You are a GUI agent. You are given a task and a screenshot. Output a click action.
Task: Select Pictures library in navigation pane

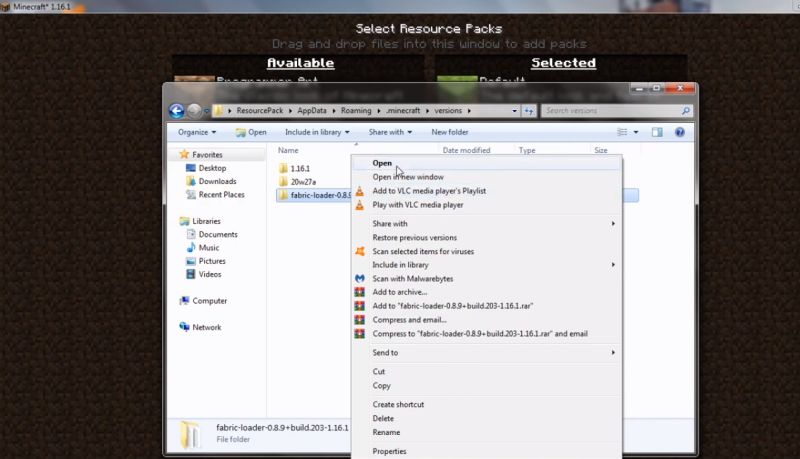(206, 261)
